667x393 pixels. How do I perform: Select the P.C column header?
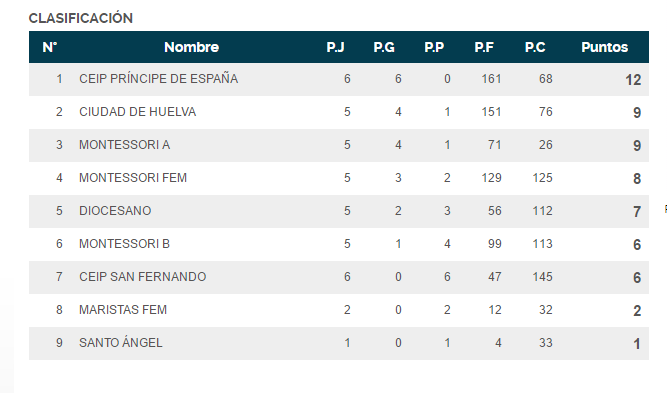pos(535,47)
